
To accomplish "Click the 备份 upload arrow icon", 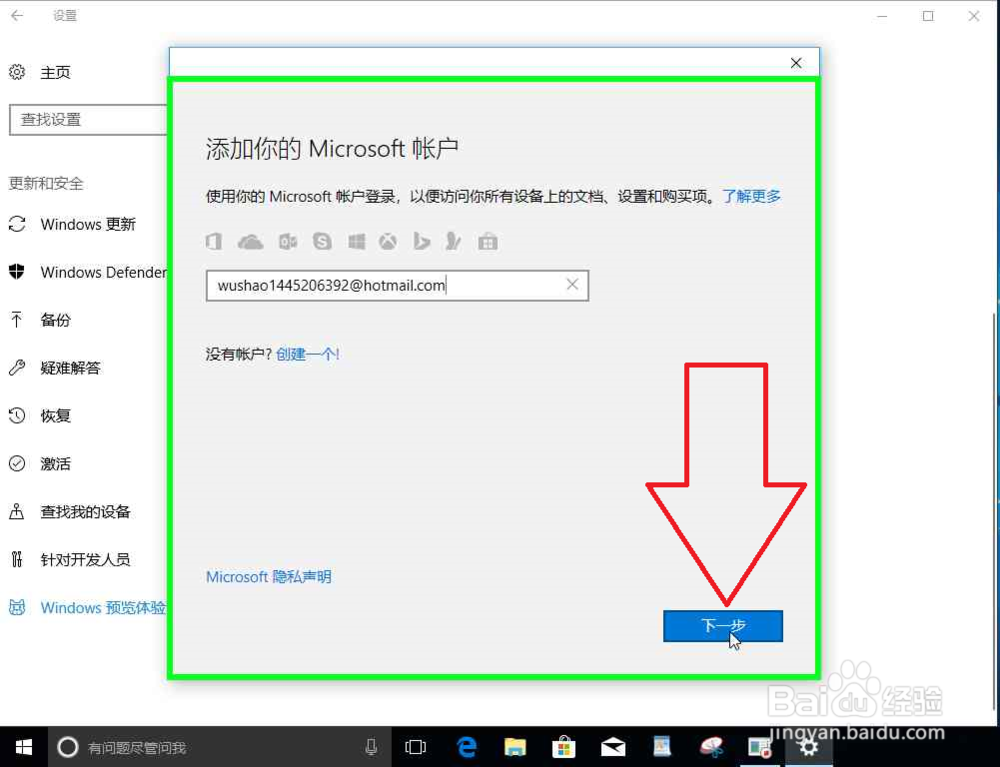I will click(17, 319).
